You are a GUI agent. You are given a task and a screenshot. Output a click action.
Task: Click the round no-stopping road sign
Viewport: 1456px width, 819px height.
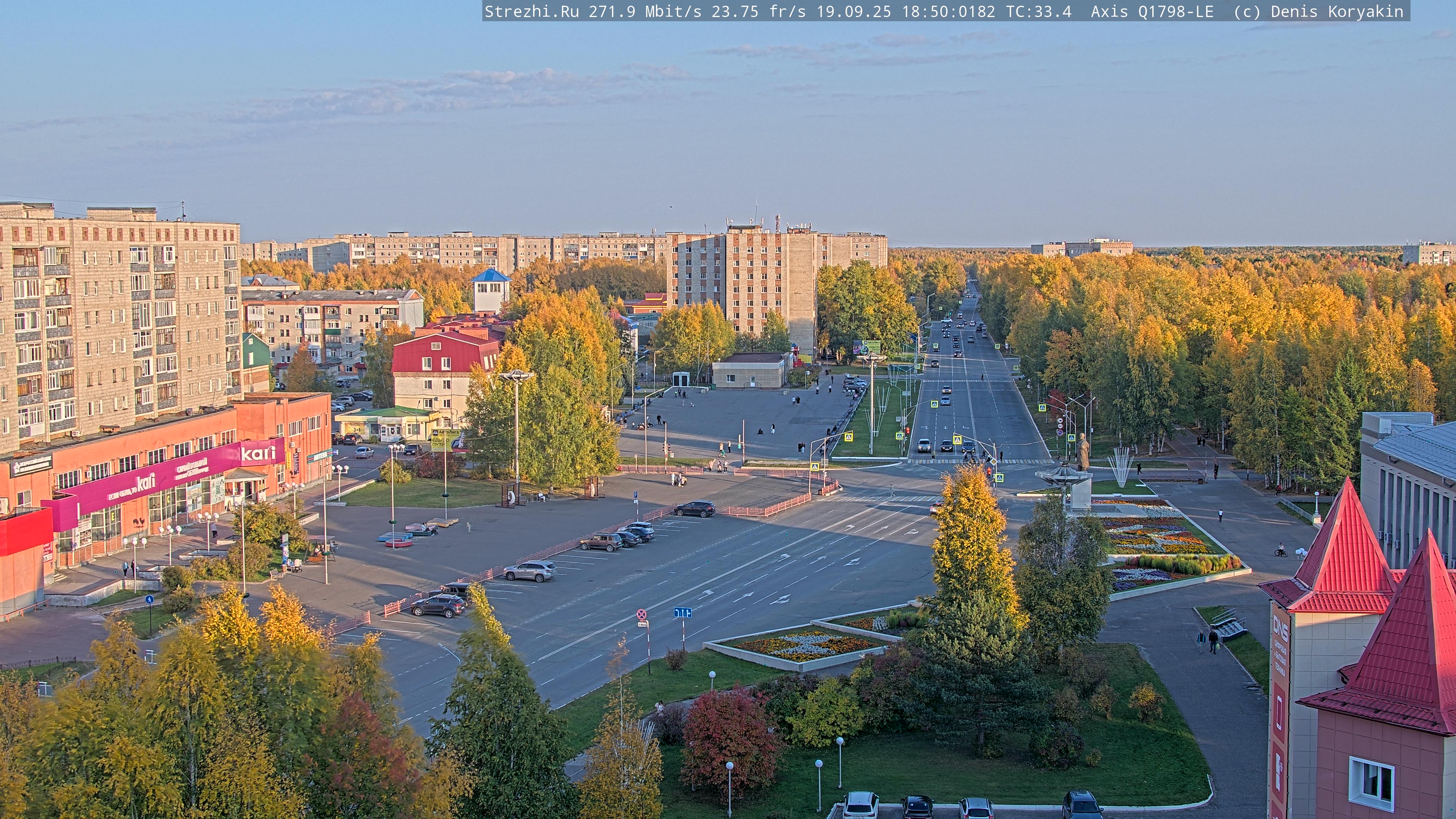[642, 614]
